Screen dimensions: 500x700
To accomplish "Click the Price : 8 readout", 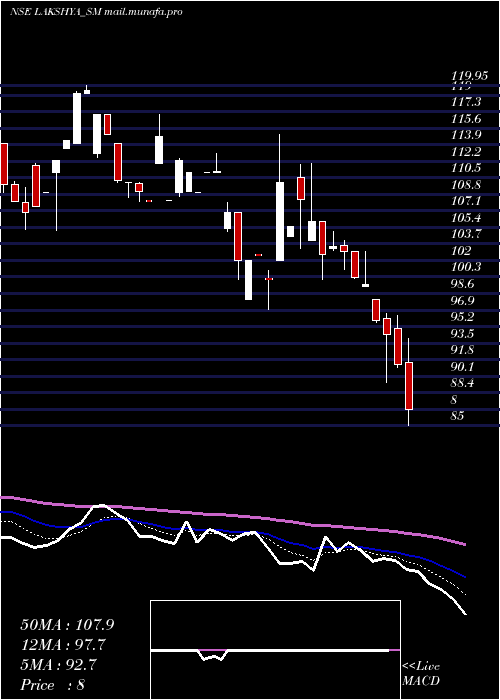I will (53, 685).
